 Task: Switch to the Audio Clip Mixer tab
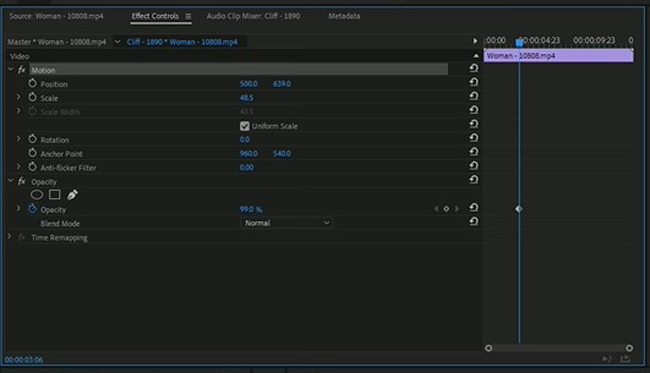coord(253,16)
